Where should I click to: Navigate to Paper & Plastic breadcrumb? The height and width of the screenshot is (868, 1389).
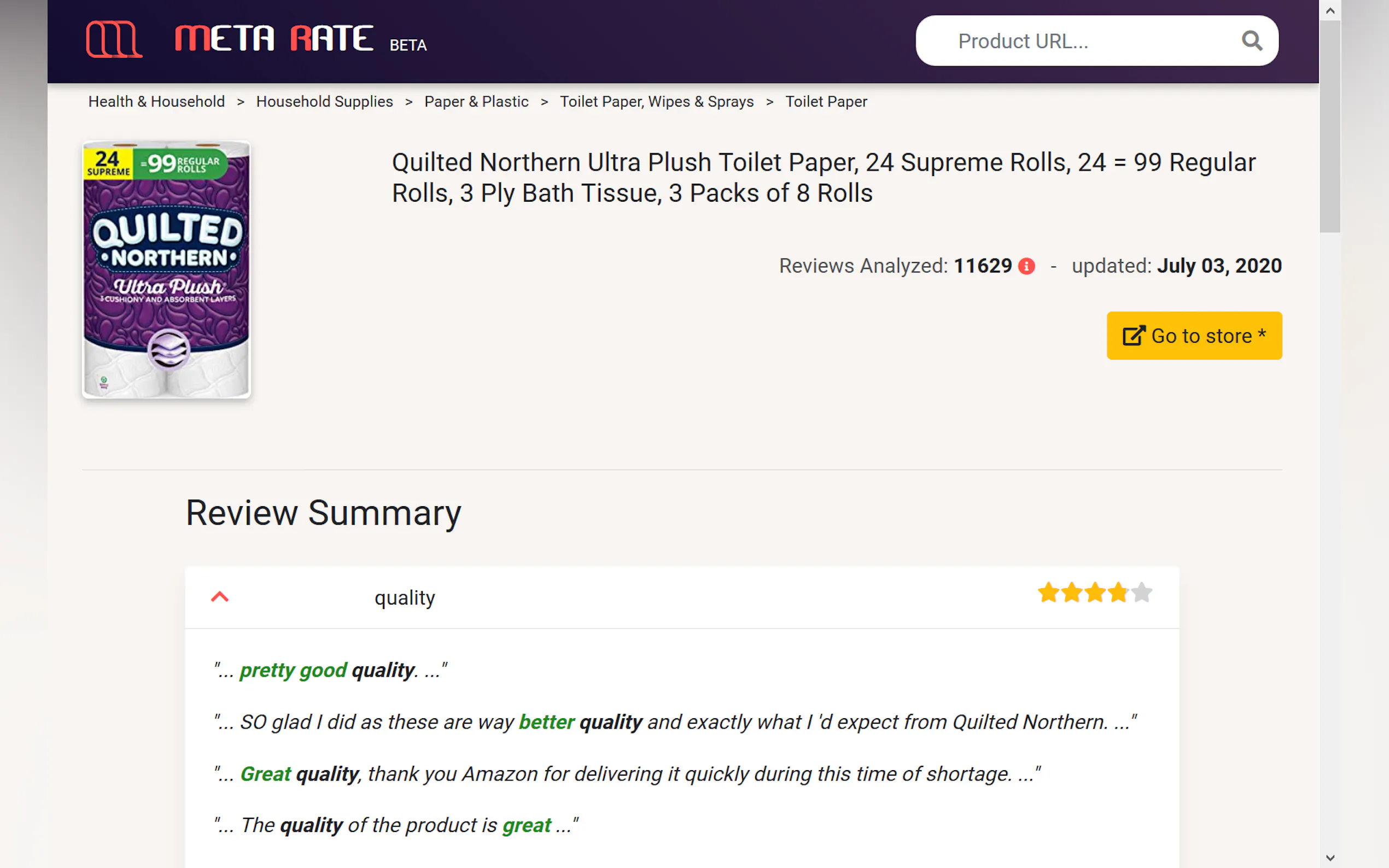click(x=476, y=102)
